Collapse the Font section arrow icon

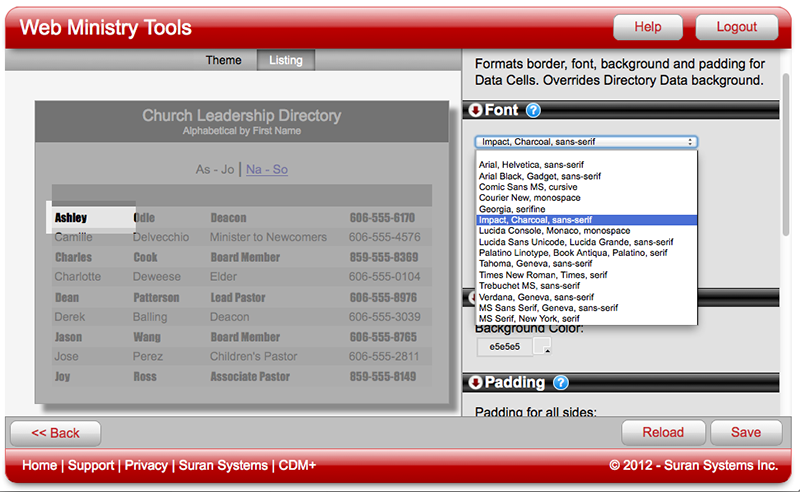coord(475,111)
